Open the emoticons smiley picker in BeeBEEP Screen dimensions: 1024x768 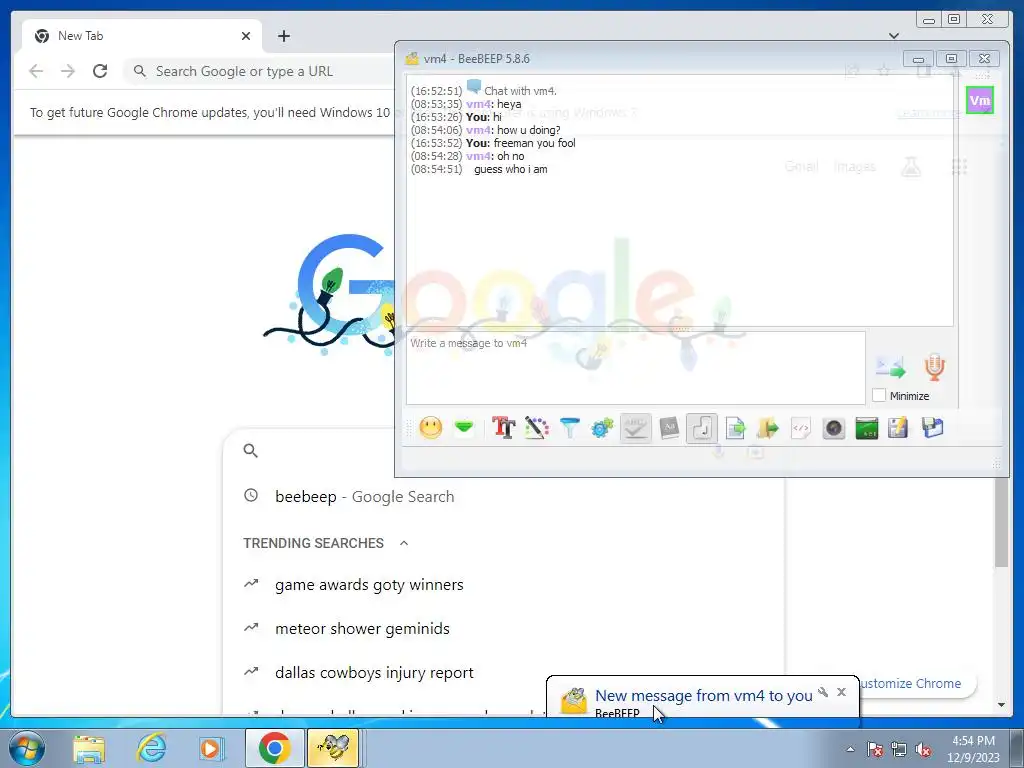coord(431,428)
